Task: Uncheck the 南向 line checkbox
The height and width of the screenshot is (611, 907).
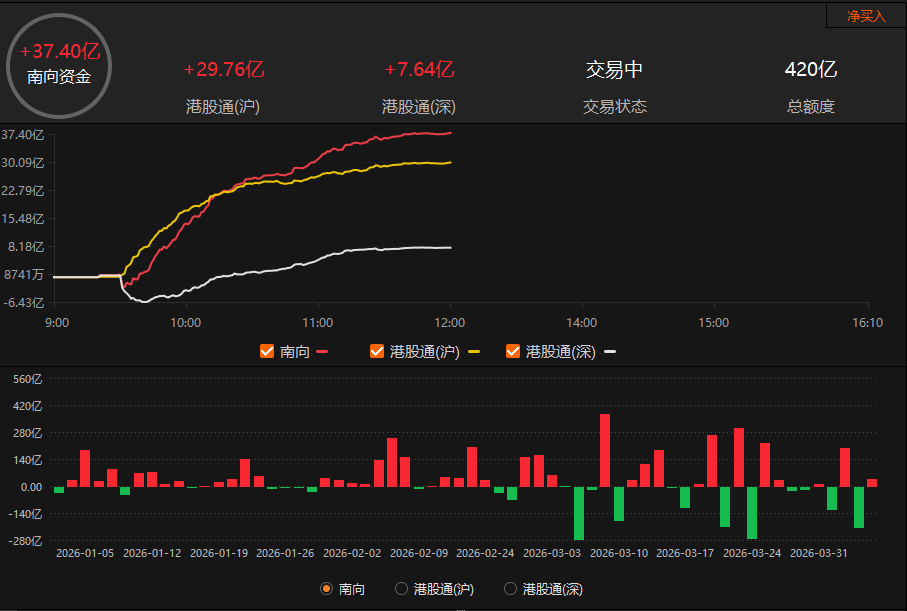Action: tap(267, 351)
